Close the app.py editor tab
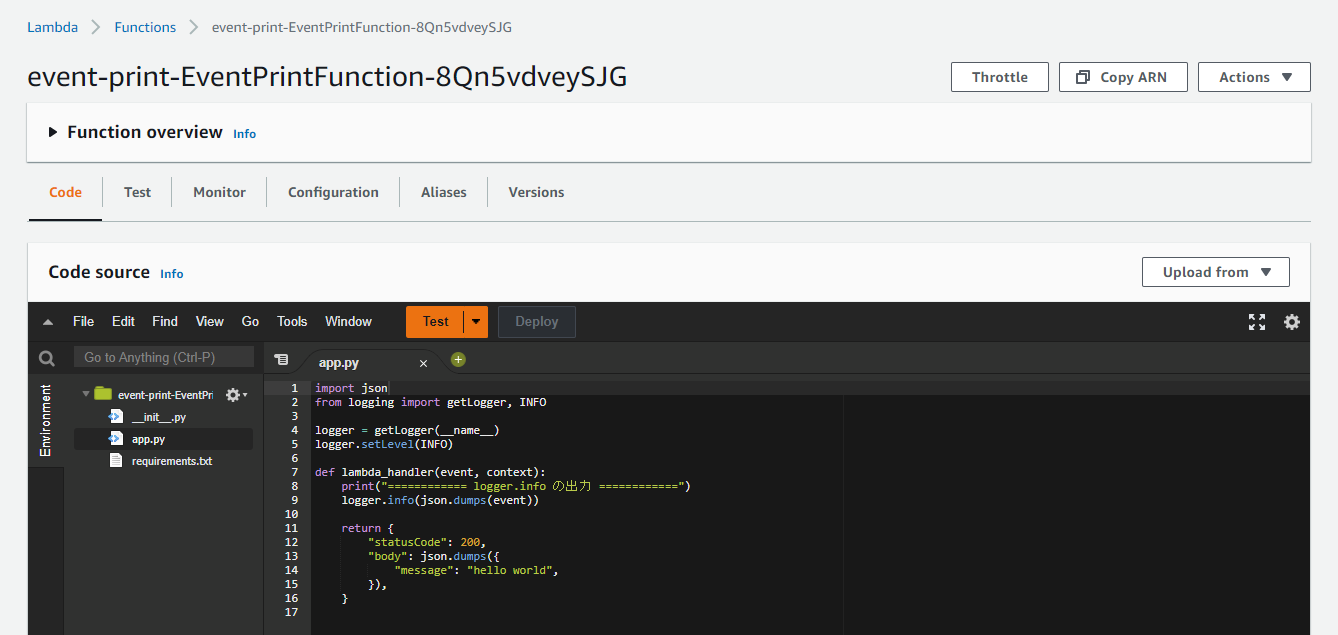 pos(423,364)
